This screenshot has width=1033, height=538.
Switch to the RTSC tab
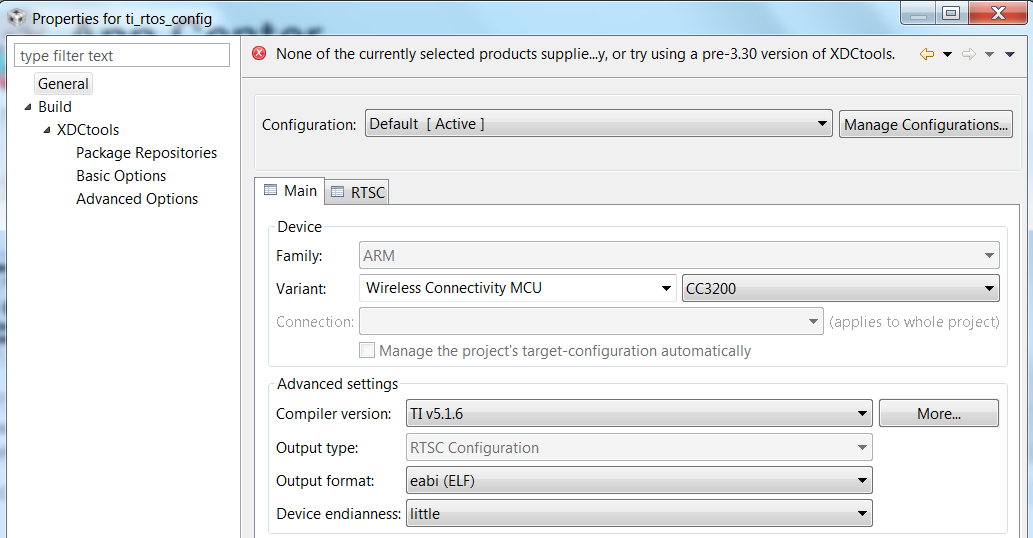click(x=358, y=192)
